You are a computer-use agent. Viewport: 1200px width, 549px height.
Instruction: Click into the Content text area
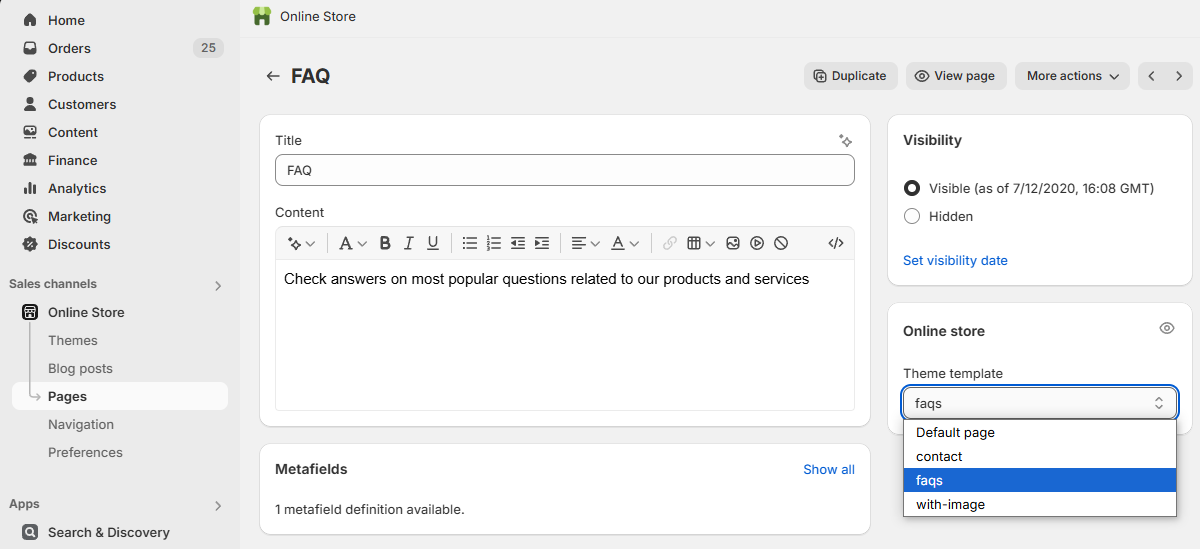point(565,335)
